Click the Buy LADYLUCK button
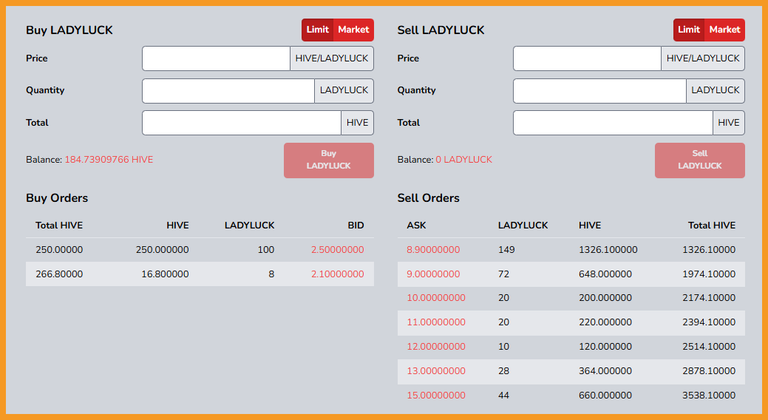 [x=329, y=160]
